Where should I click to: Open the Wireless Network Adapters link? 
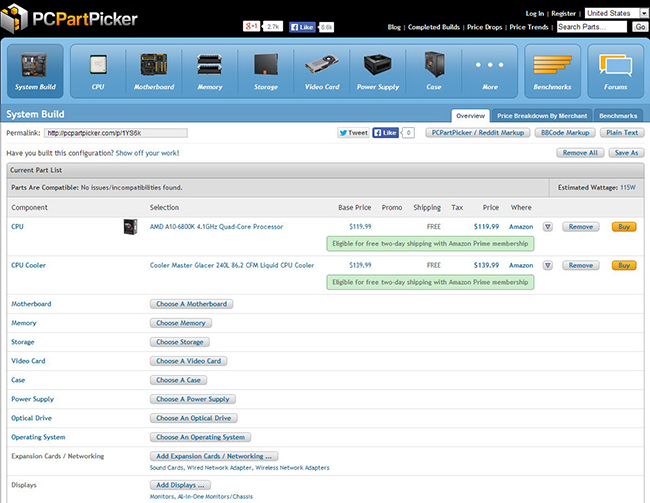point(292,468)
